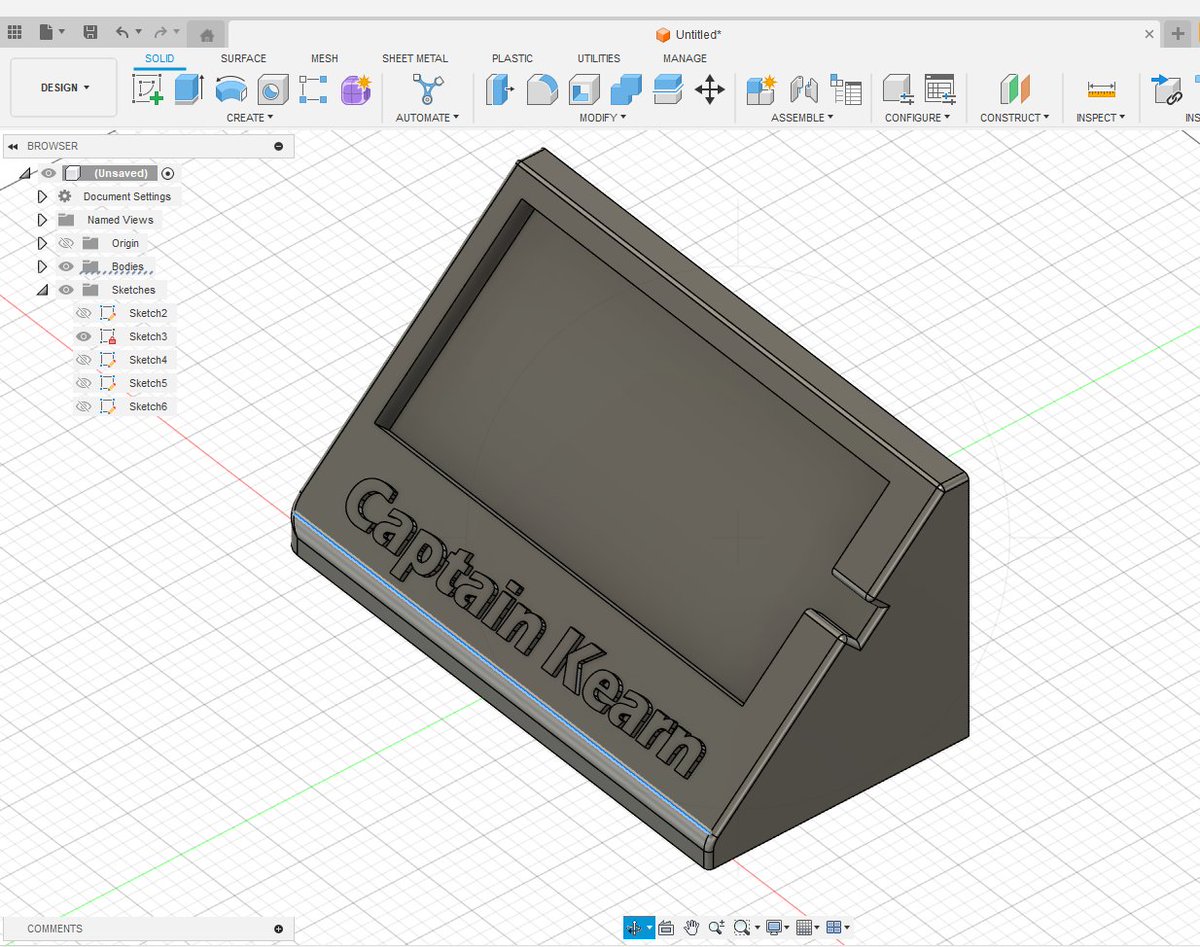This screenshot has width=1200, height=947.
Task: Select the Shell tool
Action: tap(584, 90)
